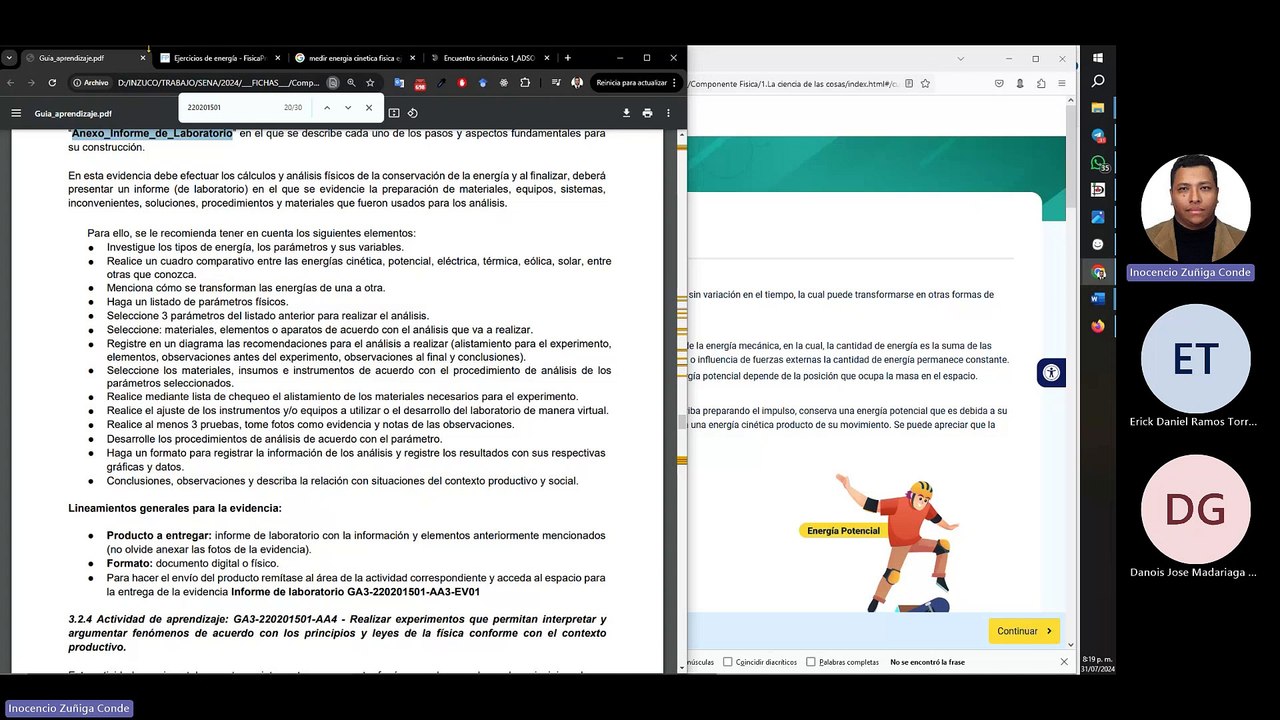1280x720 pixels.
Task: Open the Chrome zoom magnifier icon
Action: (x=351, y=83)
